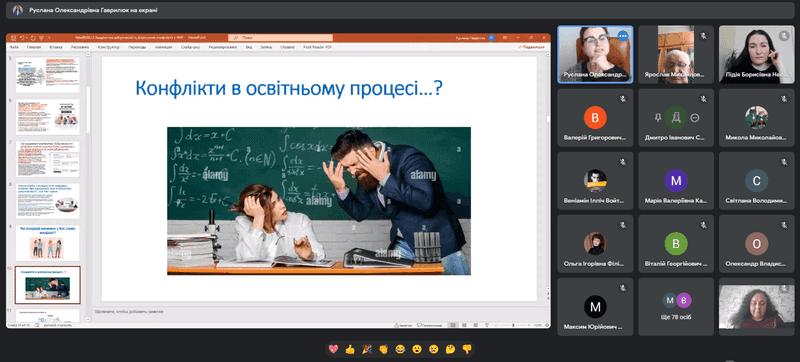
Task: Send the sparkling heart emoji reaction
Action: tap(334, 349)
